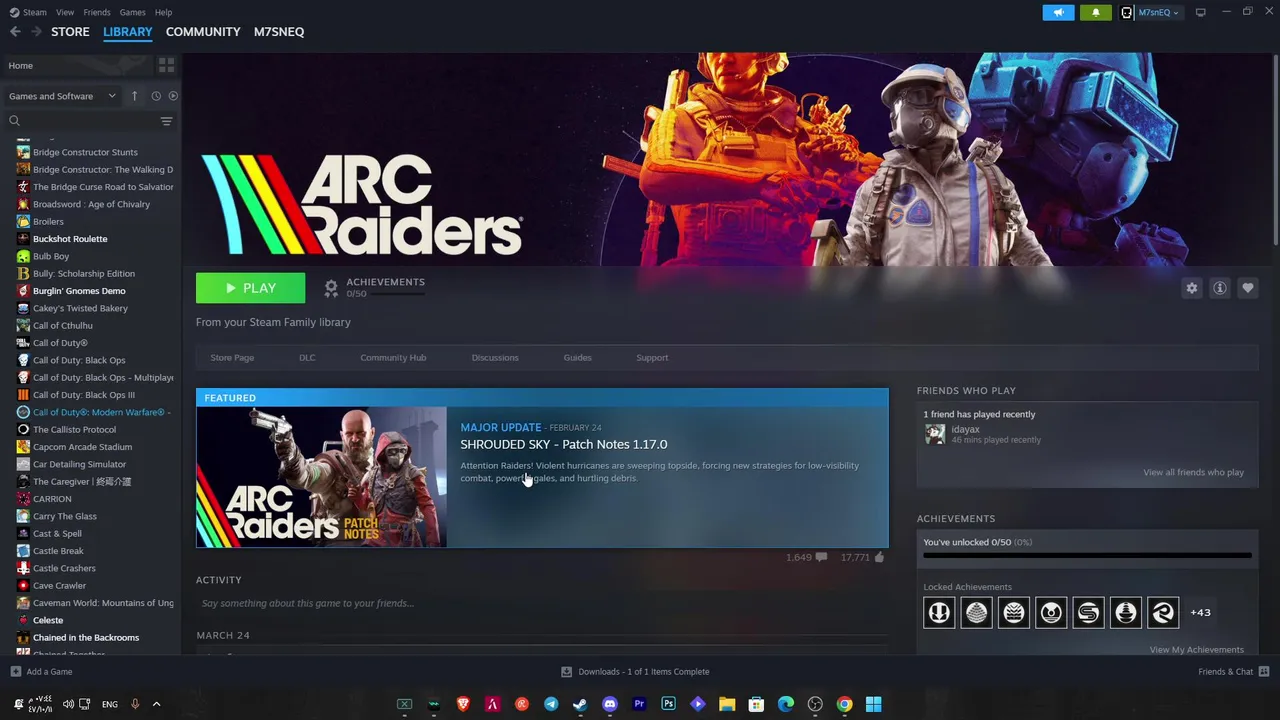Open first locked achievement icon
The width and height of the screenshot is (1280, 720).
pos(939,612)
